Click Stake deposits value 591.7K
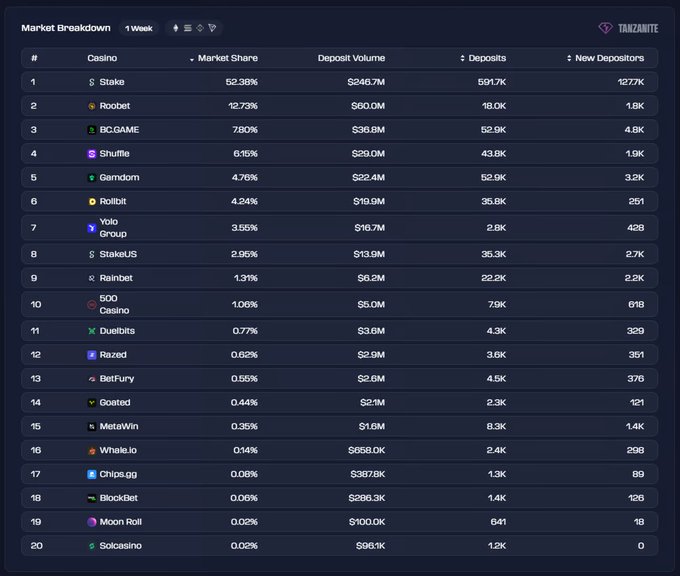The height and width of the screenshot is (576, 680). (x=492, y=82)
